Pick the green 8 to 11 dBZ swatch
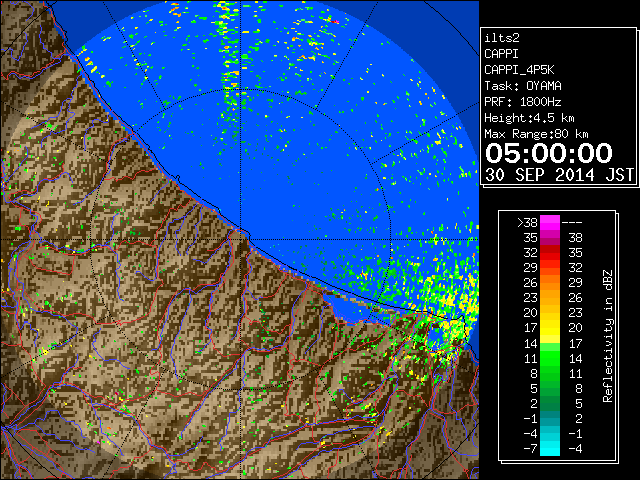The height and width of the screenshot is (480, 640). click(x=550, y=373)
